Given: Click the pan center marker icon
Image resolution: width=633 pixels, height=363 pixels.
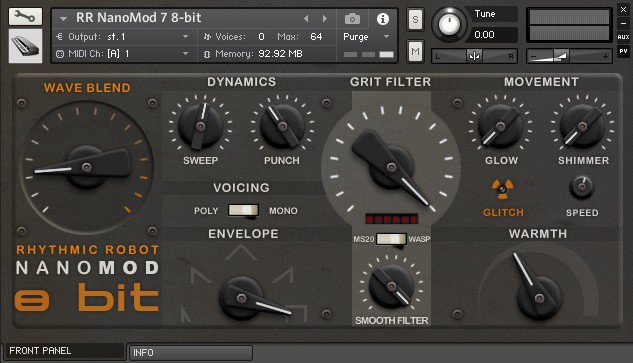Looking at the screenshot, I should pyautogui.click(x=474, y=56).
